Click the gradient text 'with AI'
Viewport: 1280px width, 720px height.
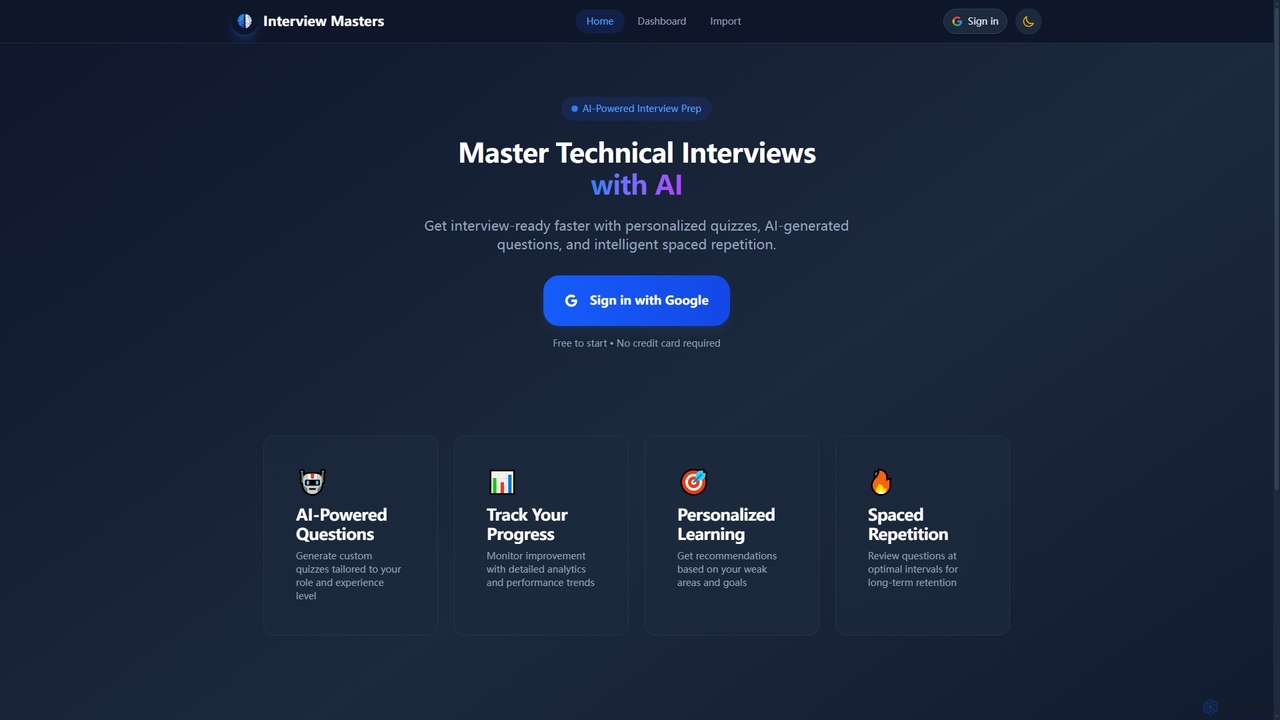pyautogui.click(x=637, y=185)
